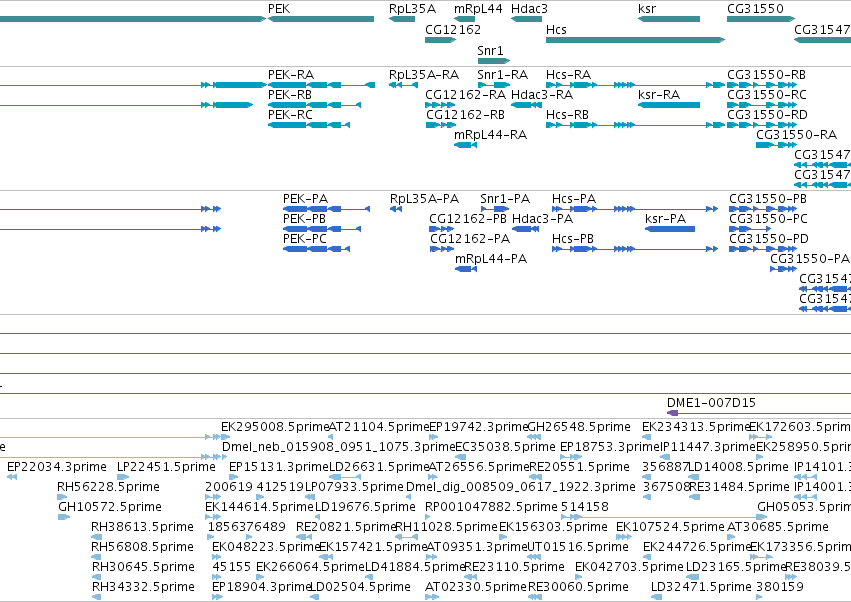This screenshot has height=602, width=851.
Task: Click the RpL35A gene label
Action: 412,9
